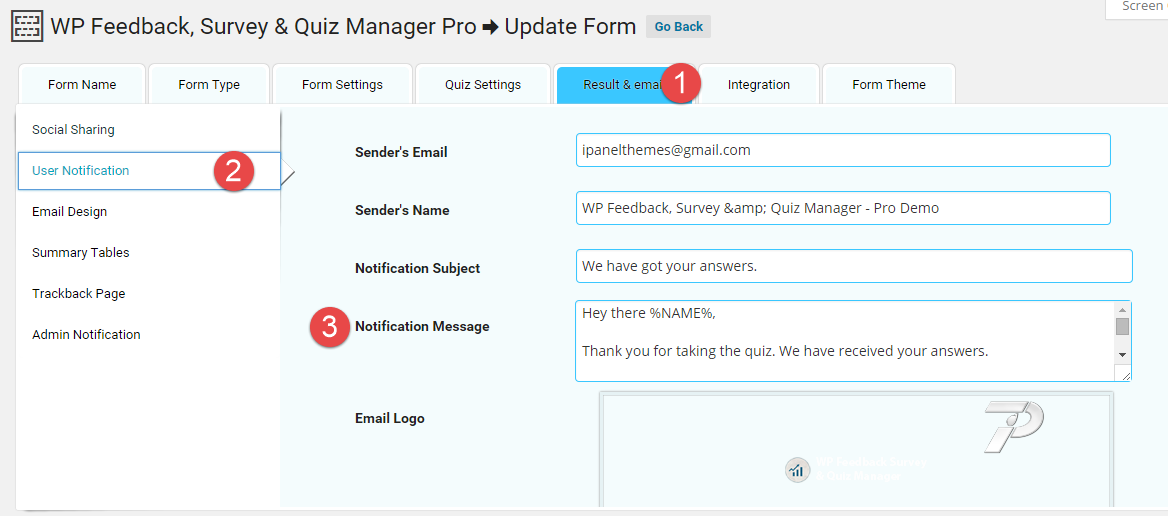
Task: Click red step marker number 1
Action: [679, 84]
